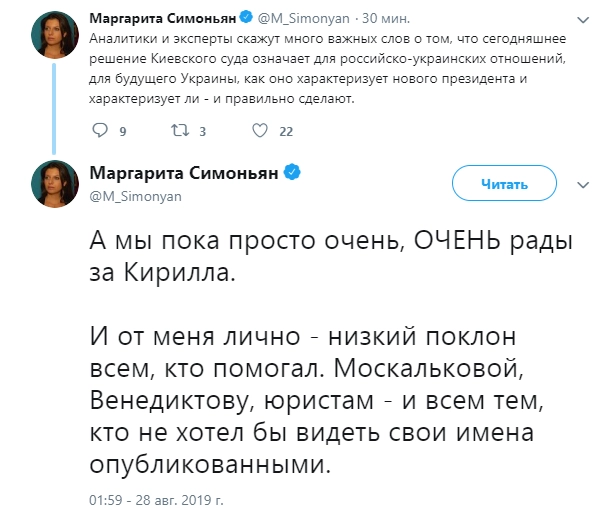The height and width of the screenshot is (510, 610).
Task: Click the retweet count number 3
Action: [203, 131]
